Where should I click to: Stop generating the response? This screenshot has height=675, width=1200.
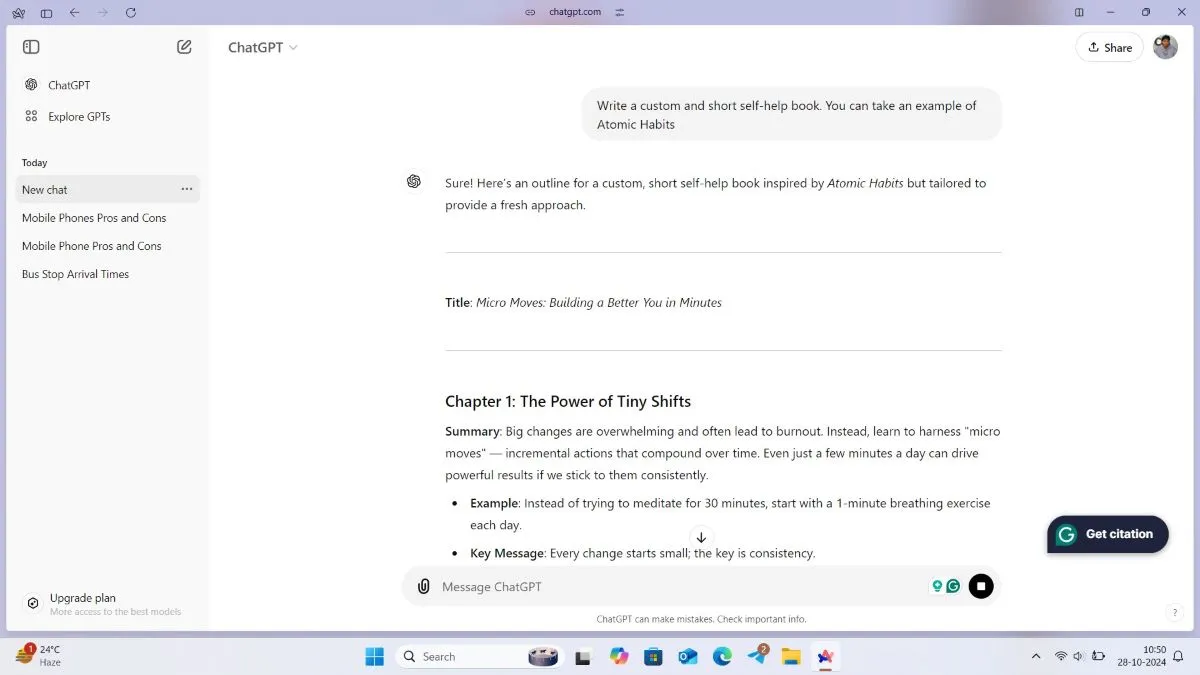[981, 586]
